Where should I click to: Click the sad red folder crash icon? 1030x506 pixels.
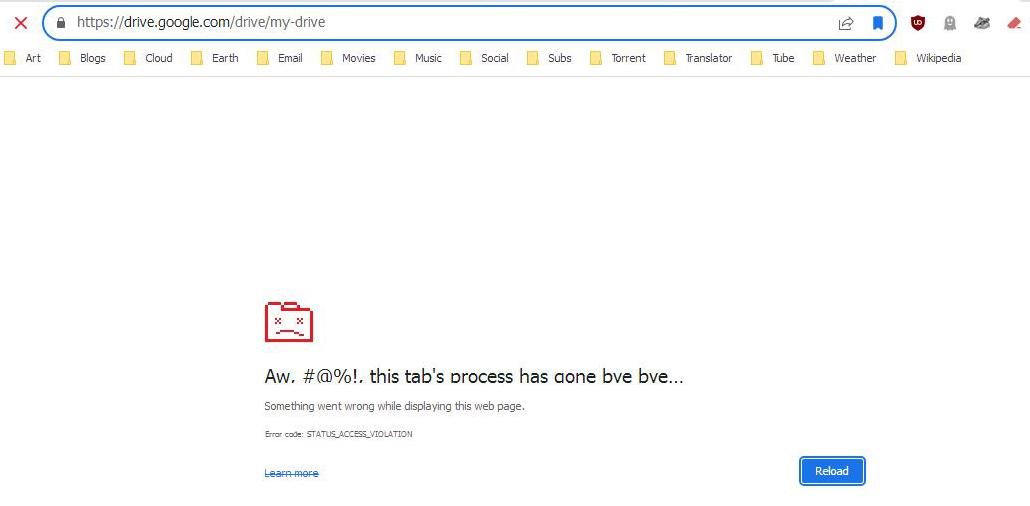click(x=288, y=322)
